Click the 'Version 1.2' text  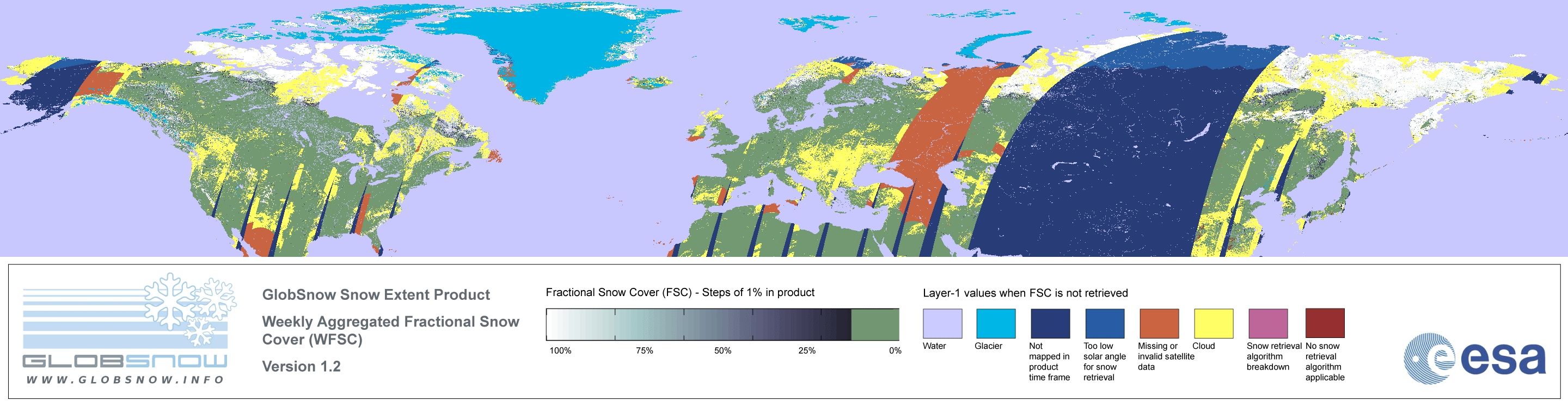[x=301, y=366]
